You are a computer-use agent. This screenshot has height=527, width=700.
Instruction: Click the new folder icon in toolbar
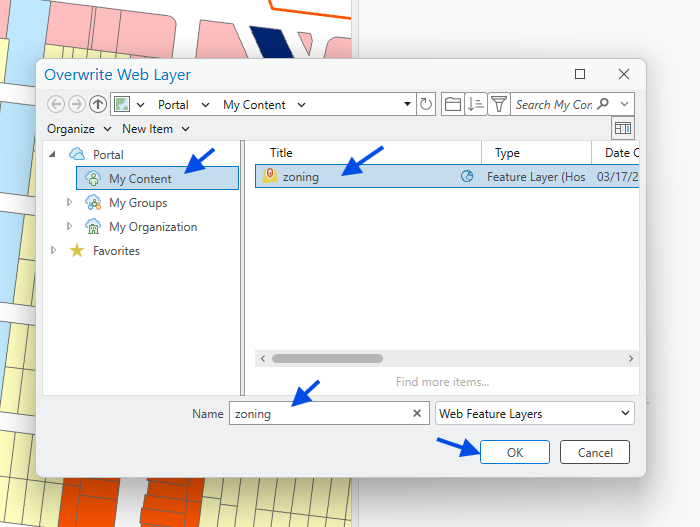(x=453, y=104)
